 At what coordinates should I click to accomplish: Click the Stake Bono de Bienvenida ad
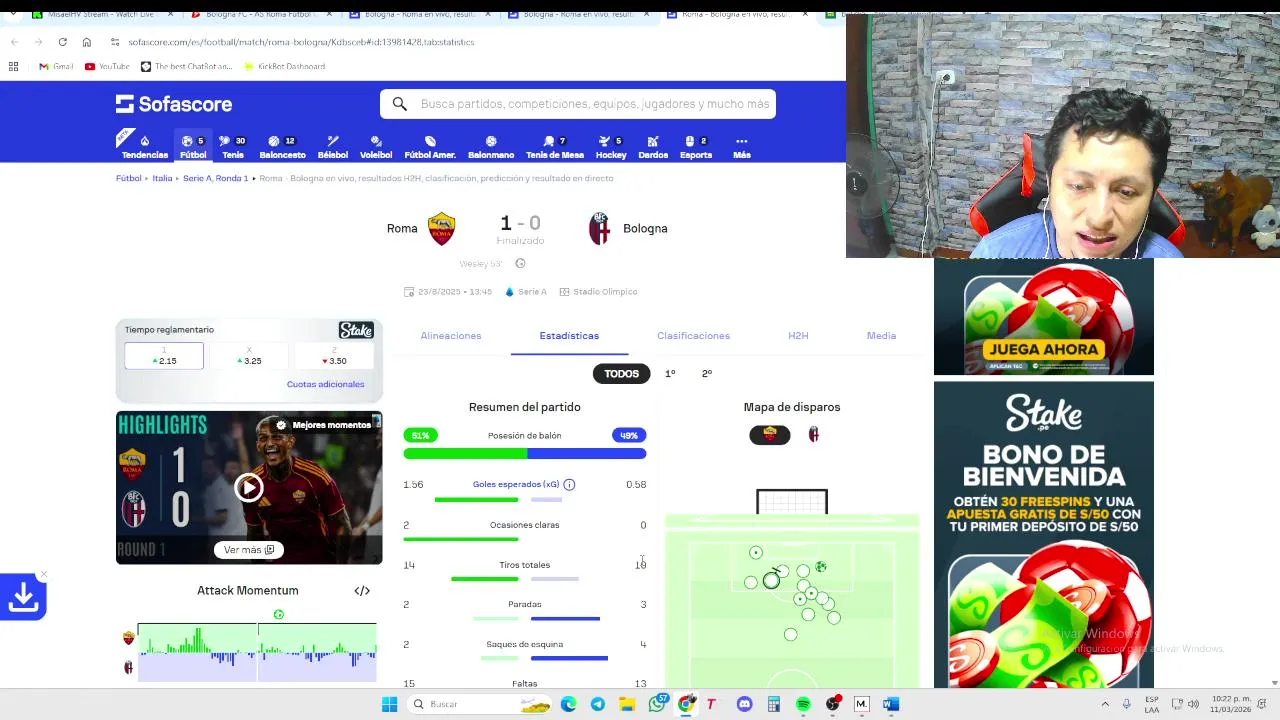[1044, 535]
